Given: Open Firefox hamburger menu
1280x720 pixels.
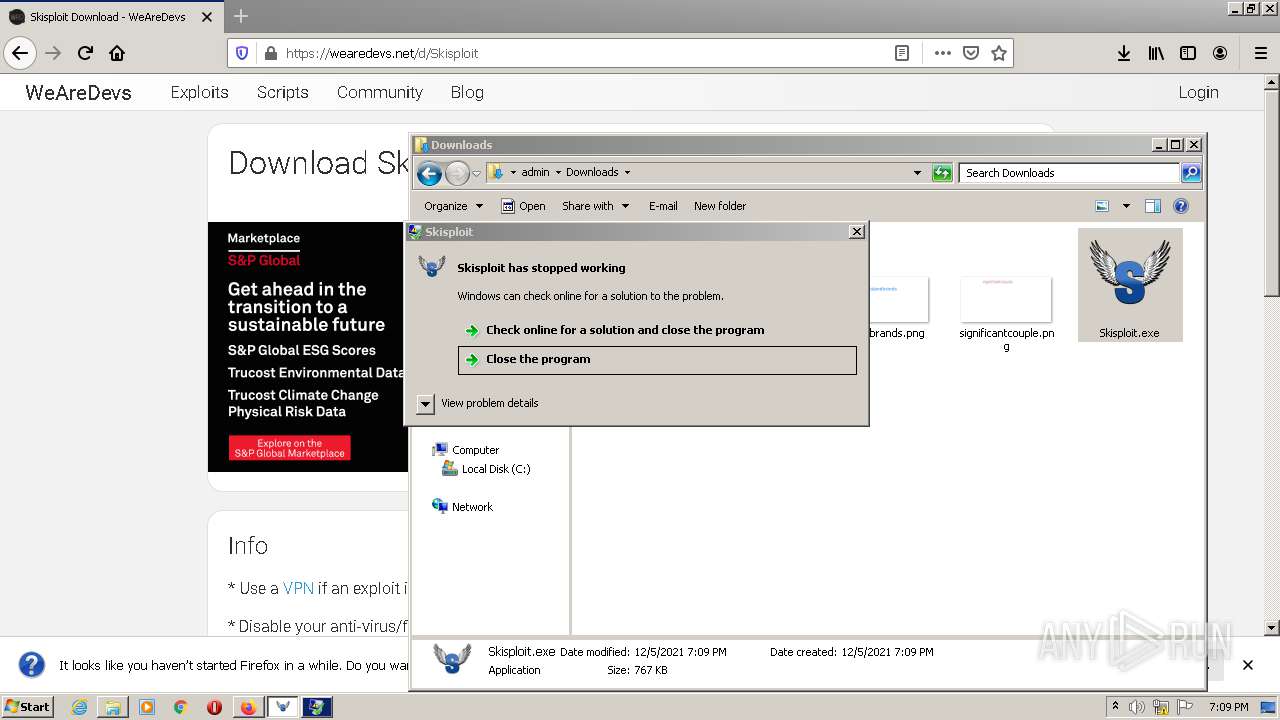Looking at the screenshot, I should click(1260, 53).
